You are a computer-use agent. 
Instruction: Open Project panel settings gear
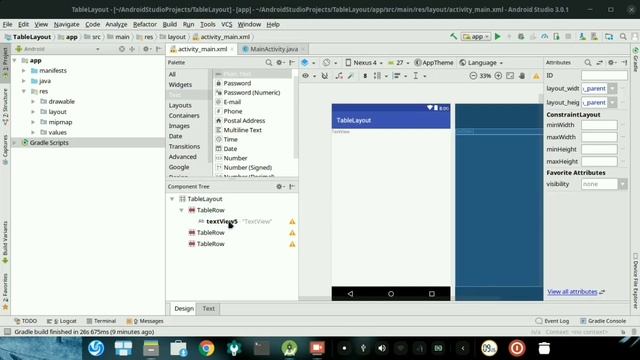(146, 49)
